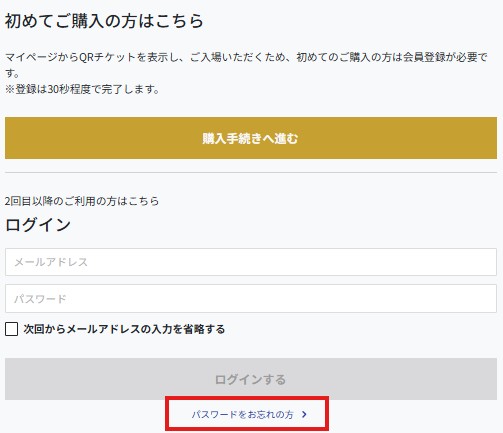Focus the メールアドレス input field

pos(251,262)
